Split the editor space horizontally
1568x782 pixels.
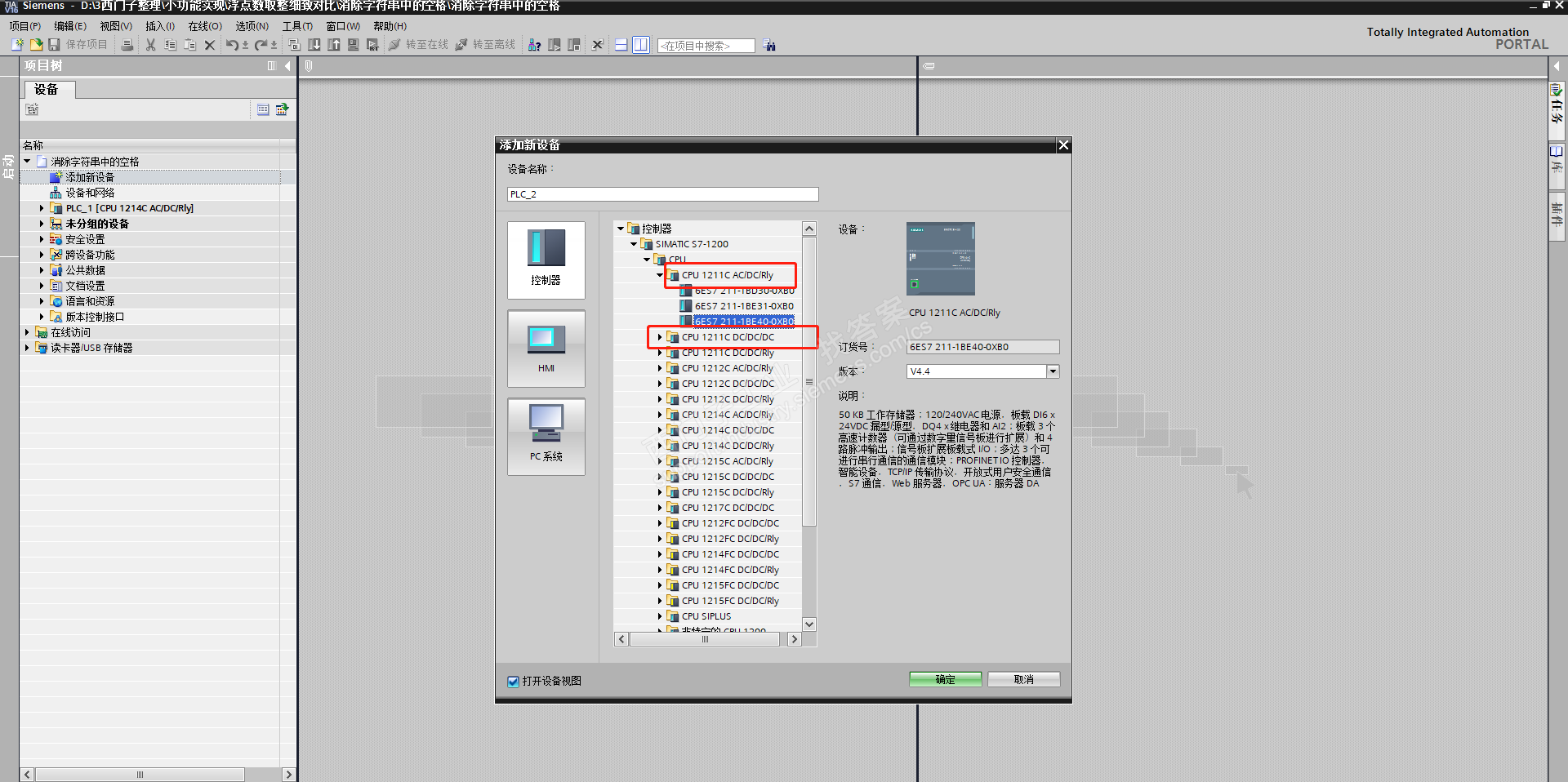(621, 45)
